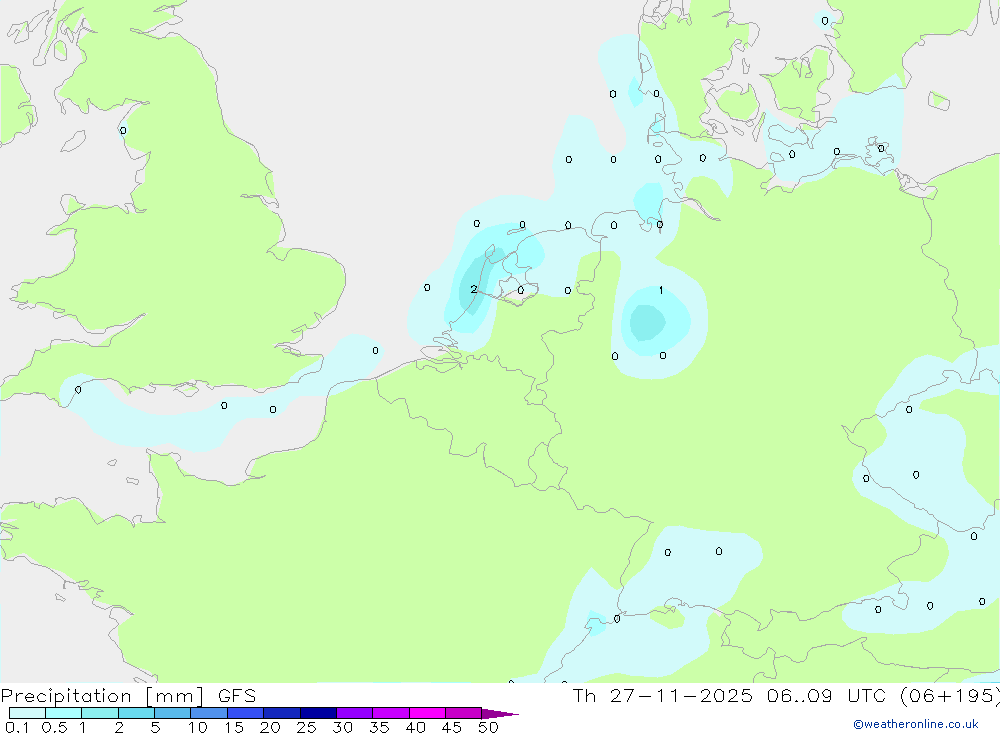Viewport: 1000px width, 733px height.
Task: Click the map value '1' over northern Germany
Action: [661, 290]
